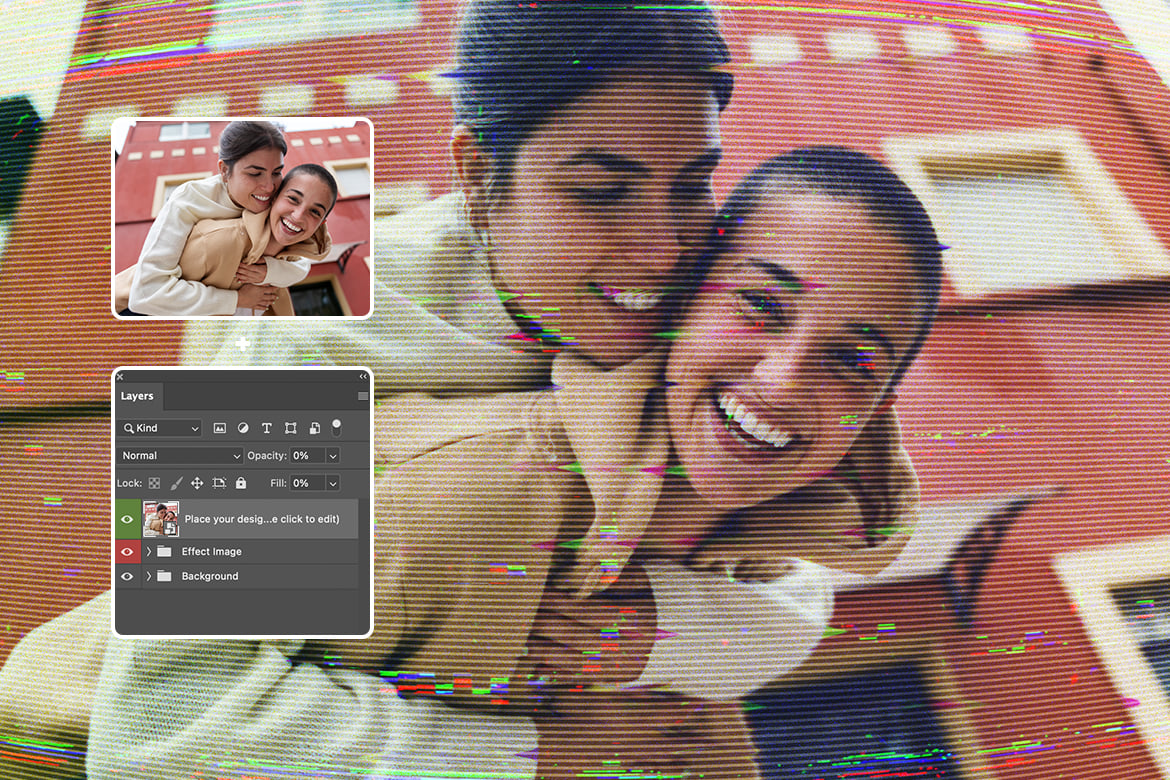Click the original photo preview thumbnail
The image size is (1170, 780).
tap(243, 218)
